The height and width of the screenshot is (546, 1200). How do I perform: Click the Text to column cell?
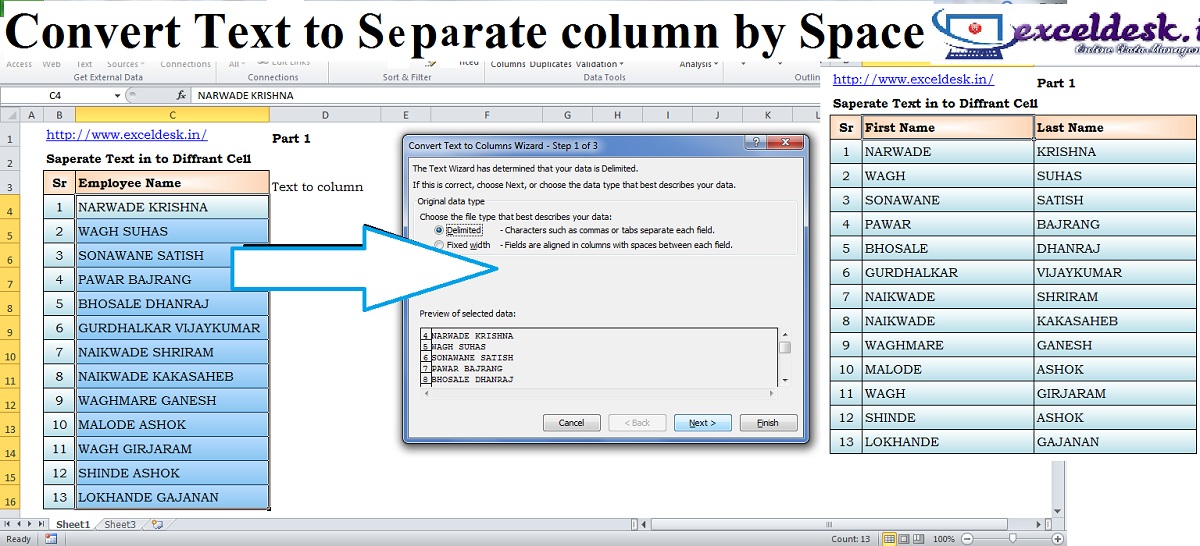point(317,187)
